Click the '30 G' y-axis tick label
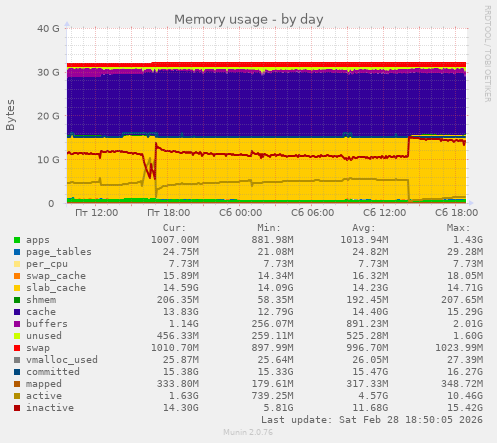Viewport: 497px width, 443px height. pos(48,72)
